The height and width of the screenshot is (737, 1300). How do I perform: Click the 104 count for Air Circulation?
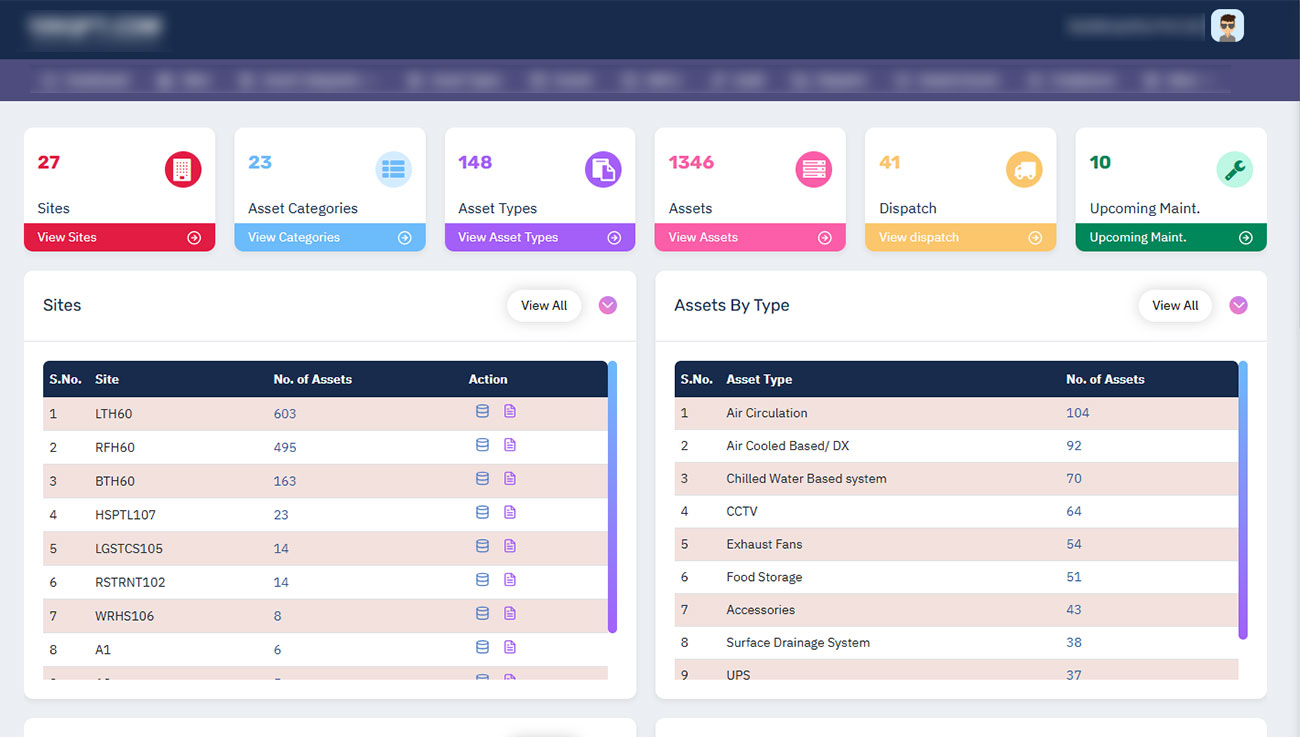pyautogui.click(x=1077, y=413)
